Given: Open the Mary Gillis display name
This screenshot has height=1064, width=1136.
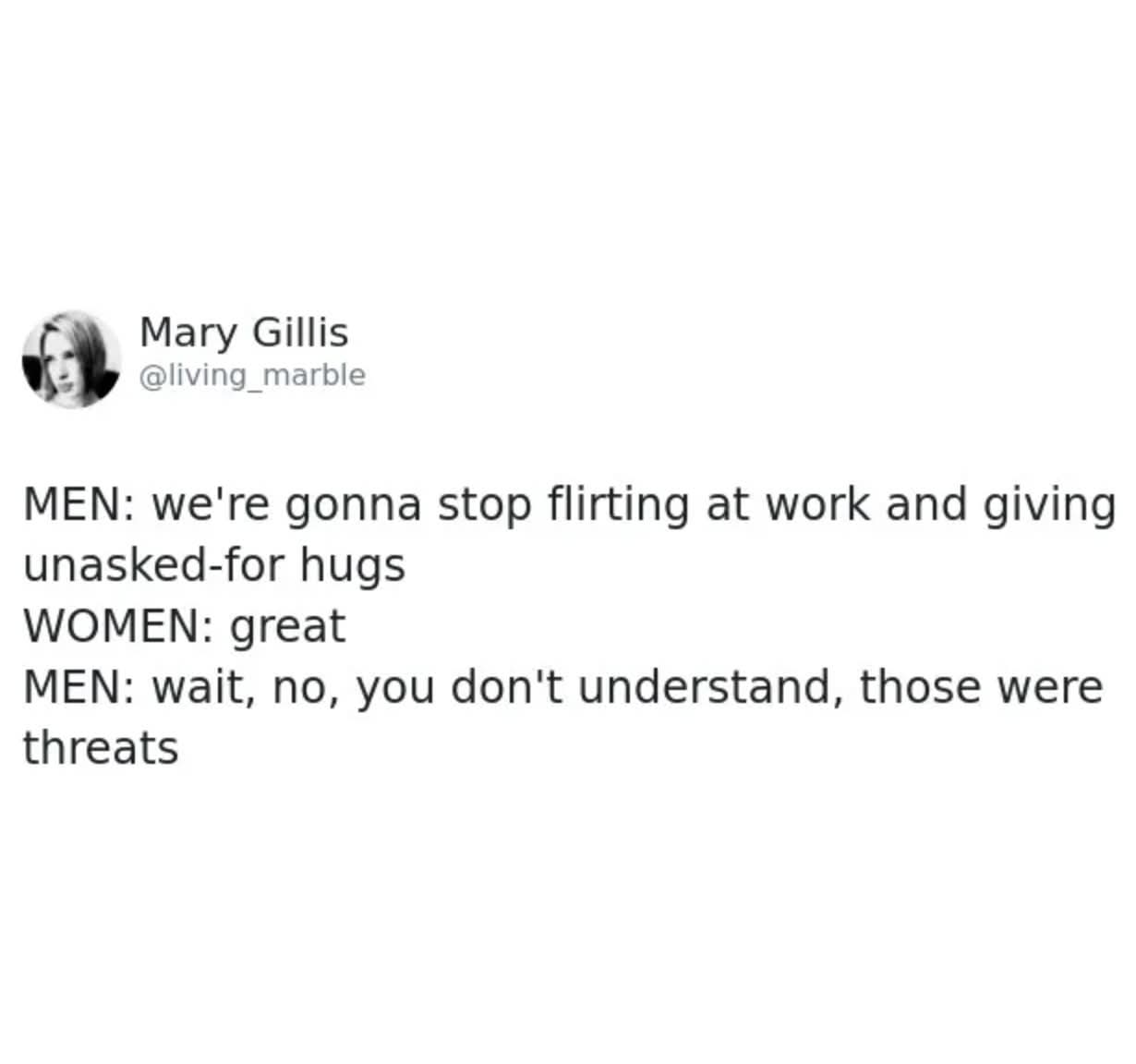Looking at the screenshot, I should click(x=244, y=332).
